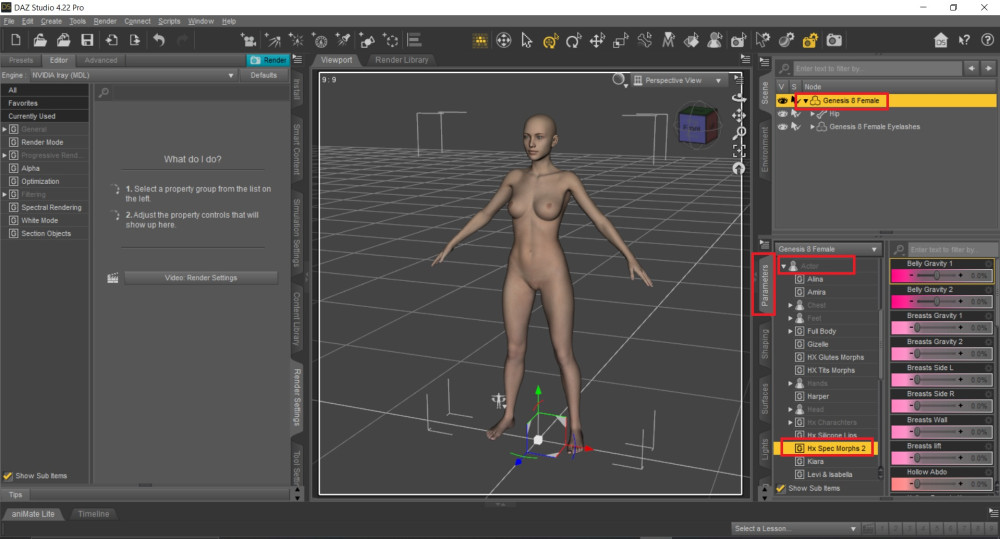Expand the General render settings group

pos(4,129)
